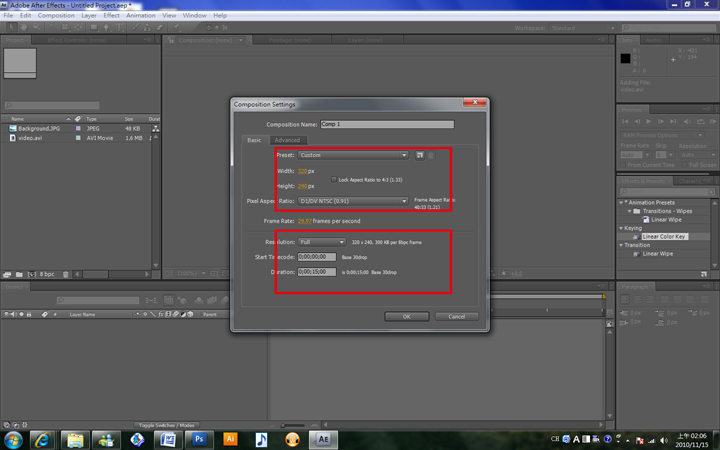The image size is (720, 450).
Task: Collapse the Transitions - Wipes folder
Action: pyautogui.click(x=630, y=211)
